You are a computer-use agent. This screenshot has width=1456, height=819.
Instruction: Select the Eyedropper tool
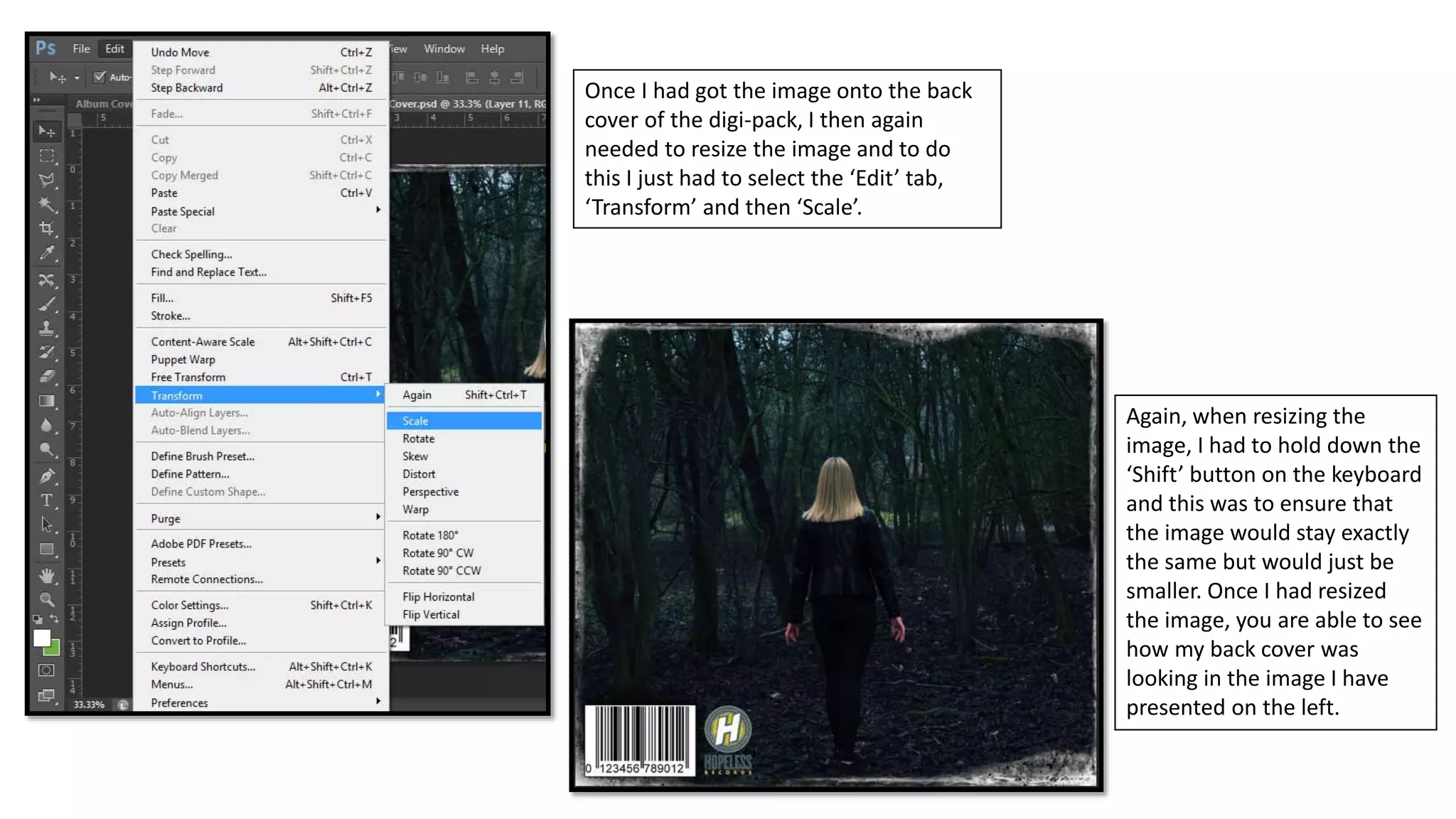pyautogui.click(x=47, y=253)
